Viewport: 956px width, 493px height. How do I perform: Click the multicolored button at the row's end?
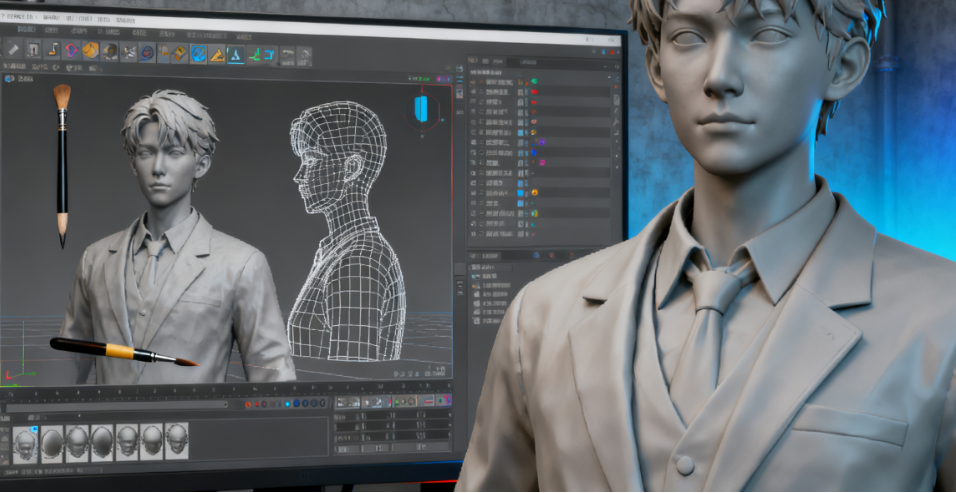[x=444, y=400]
